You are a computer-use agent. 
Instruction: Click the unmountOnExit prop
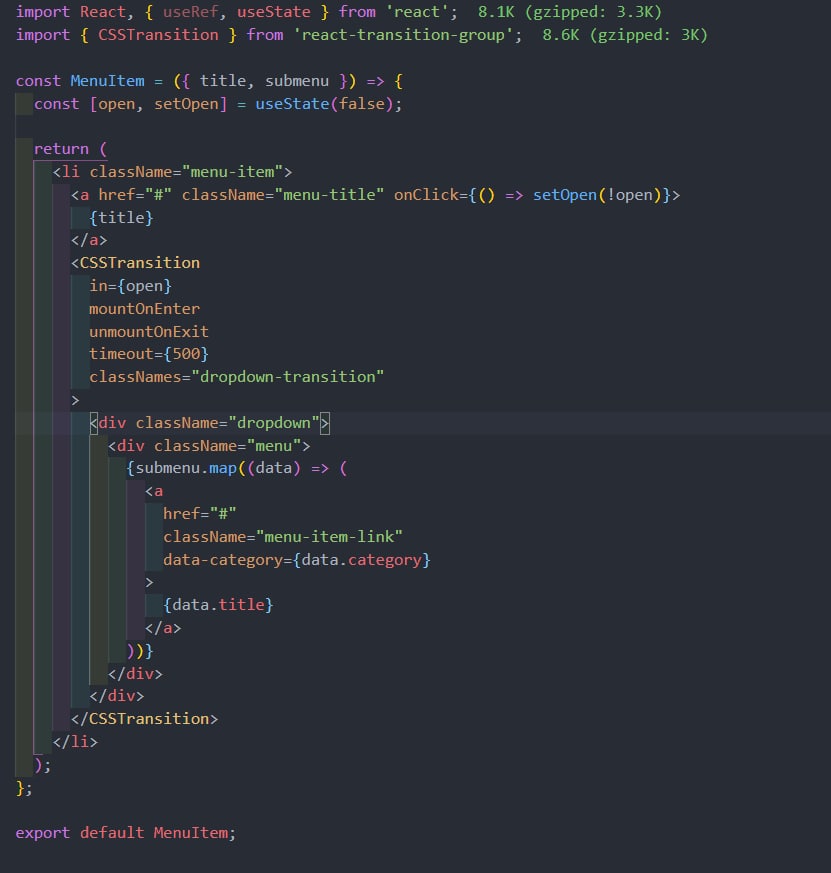tap(149, 332)
